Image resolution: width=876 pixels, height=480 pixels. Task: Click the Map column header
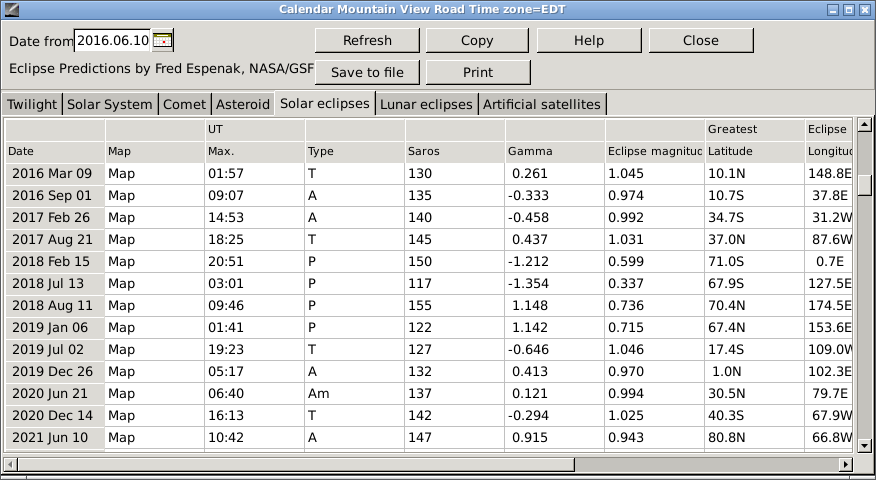pyautogui.click(x=155, y=151)
